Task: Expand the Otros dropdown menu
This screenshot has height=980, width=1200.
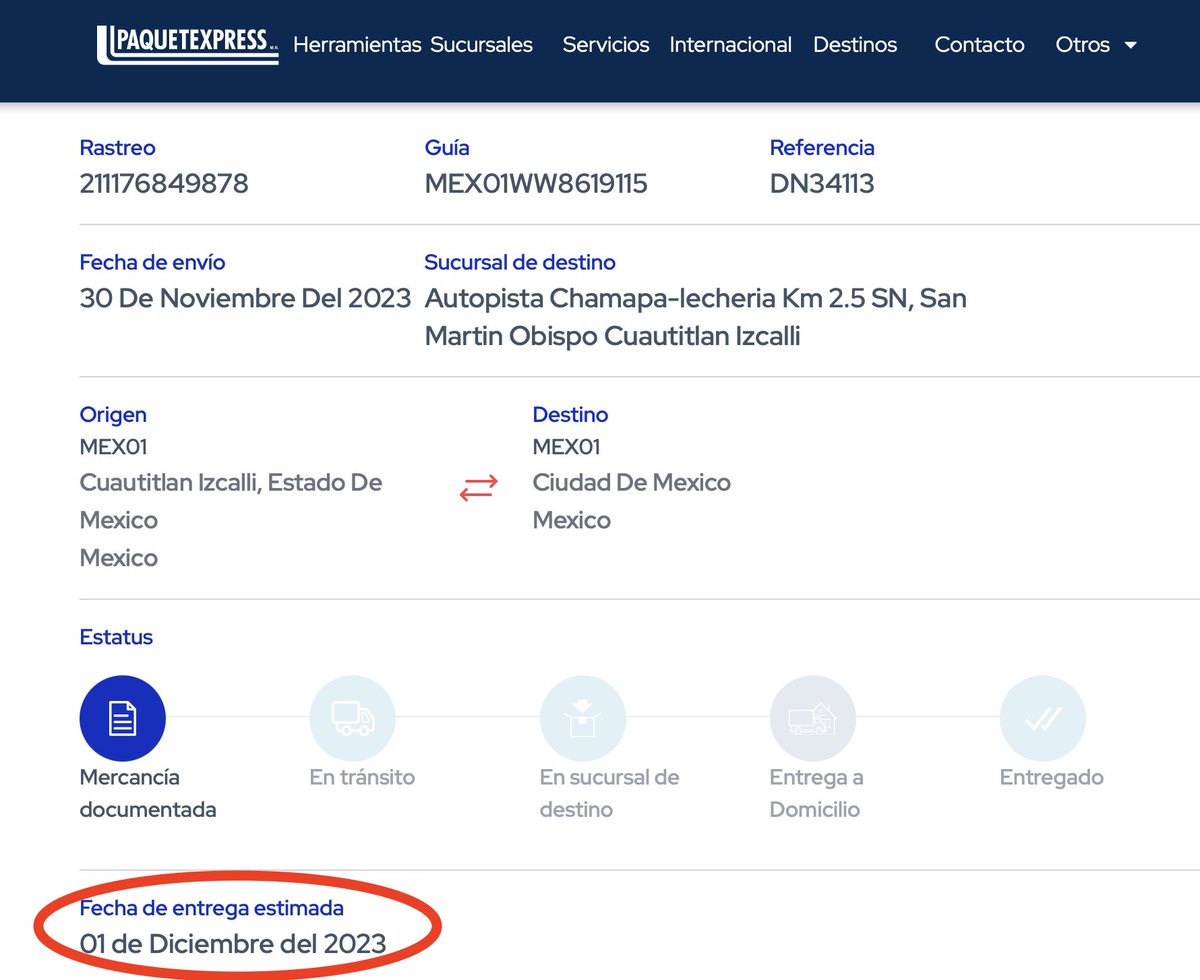Action: coord(1096,45)
